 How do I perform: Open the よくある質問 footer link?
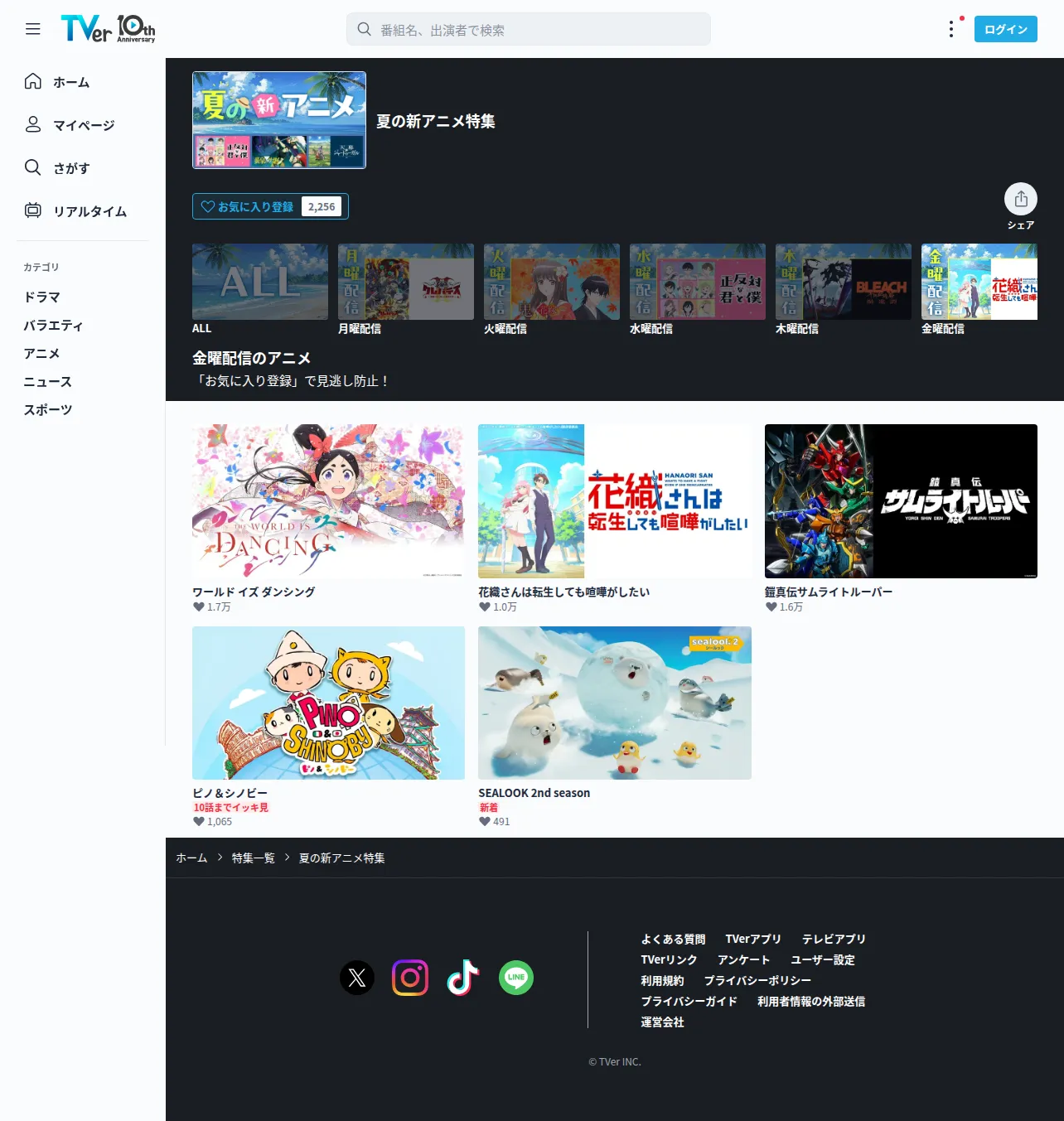(673, 939)
